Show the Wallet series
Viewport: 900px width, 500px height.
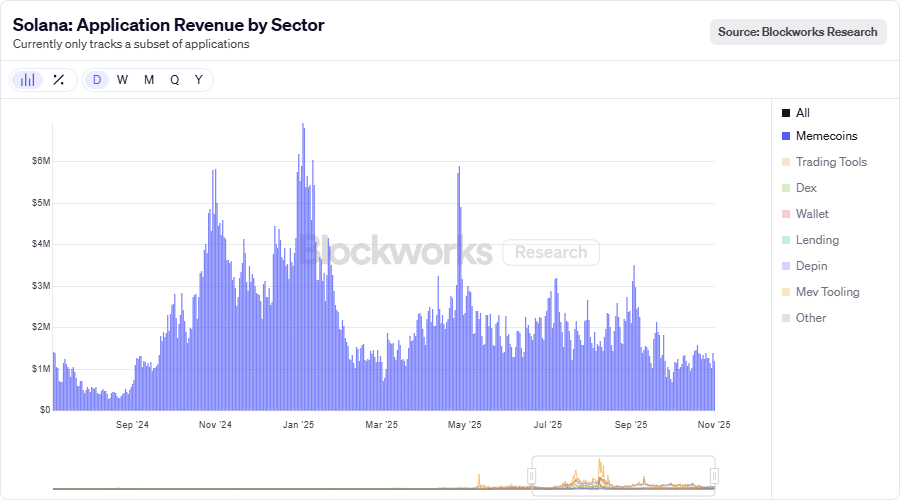point(811,214)
